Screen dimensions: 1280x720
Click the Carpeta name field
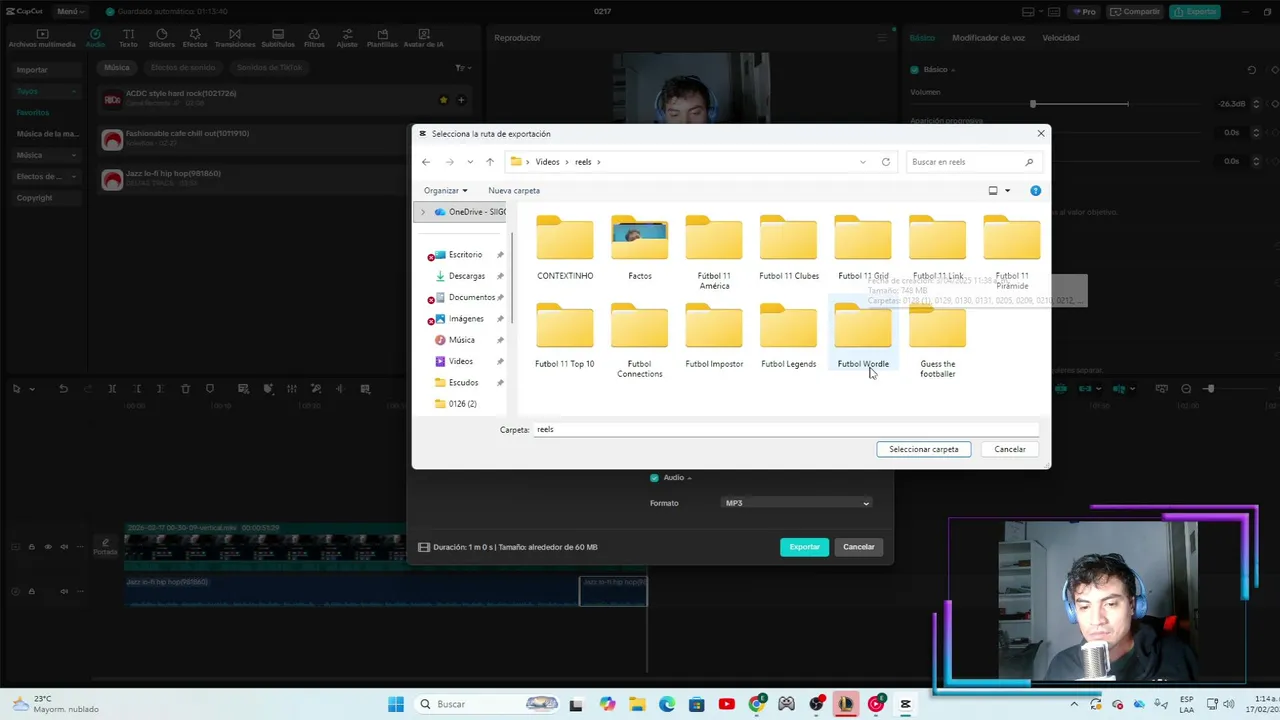[x=786, y=429]
